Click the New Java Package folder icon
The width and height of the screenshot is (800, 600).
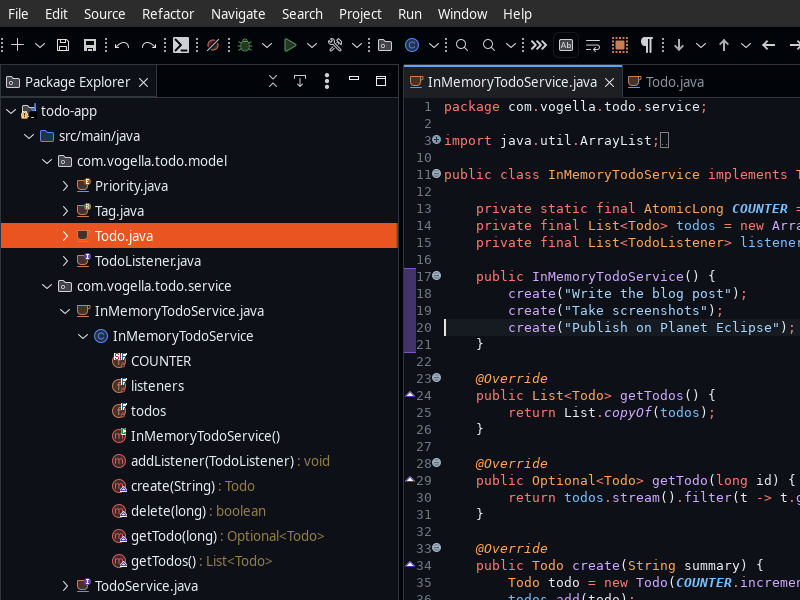pos(385,45)
